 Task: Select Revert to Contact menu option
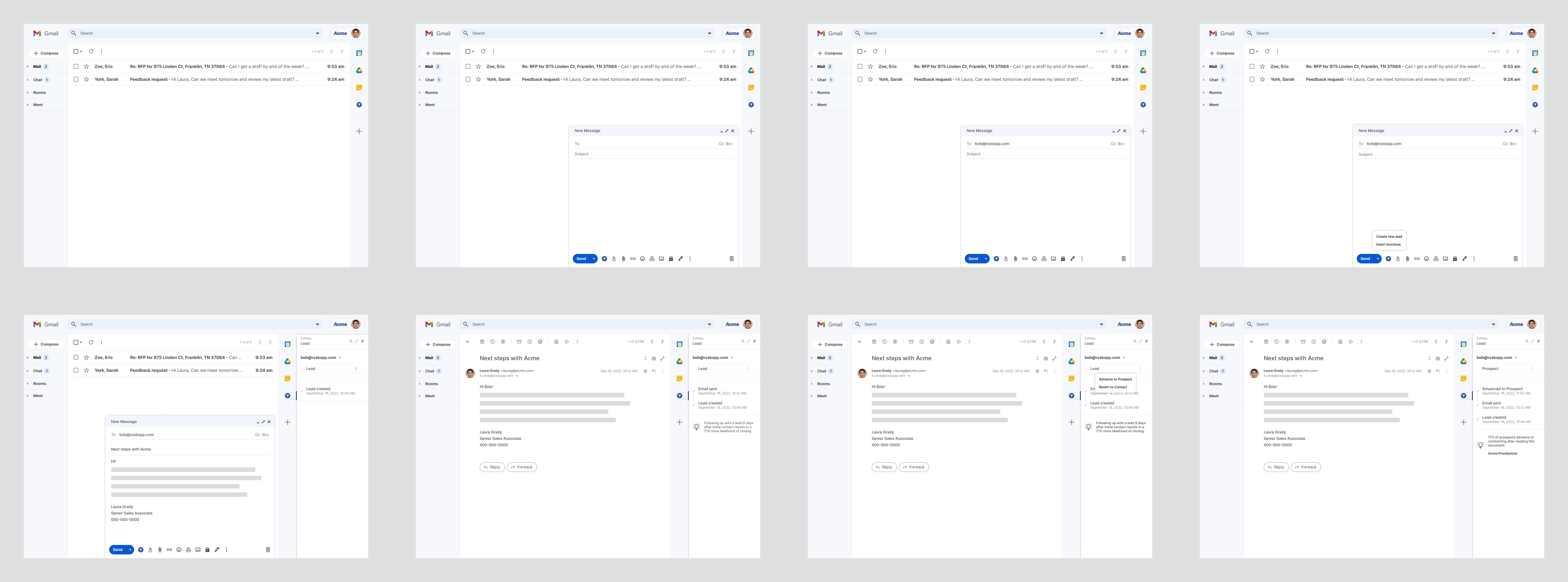coord(1113,387)
